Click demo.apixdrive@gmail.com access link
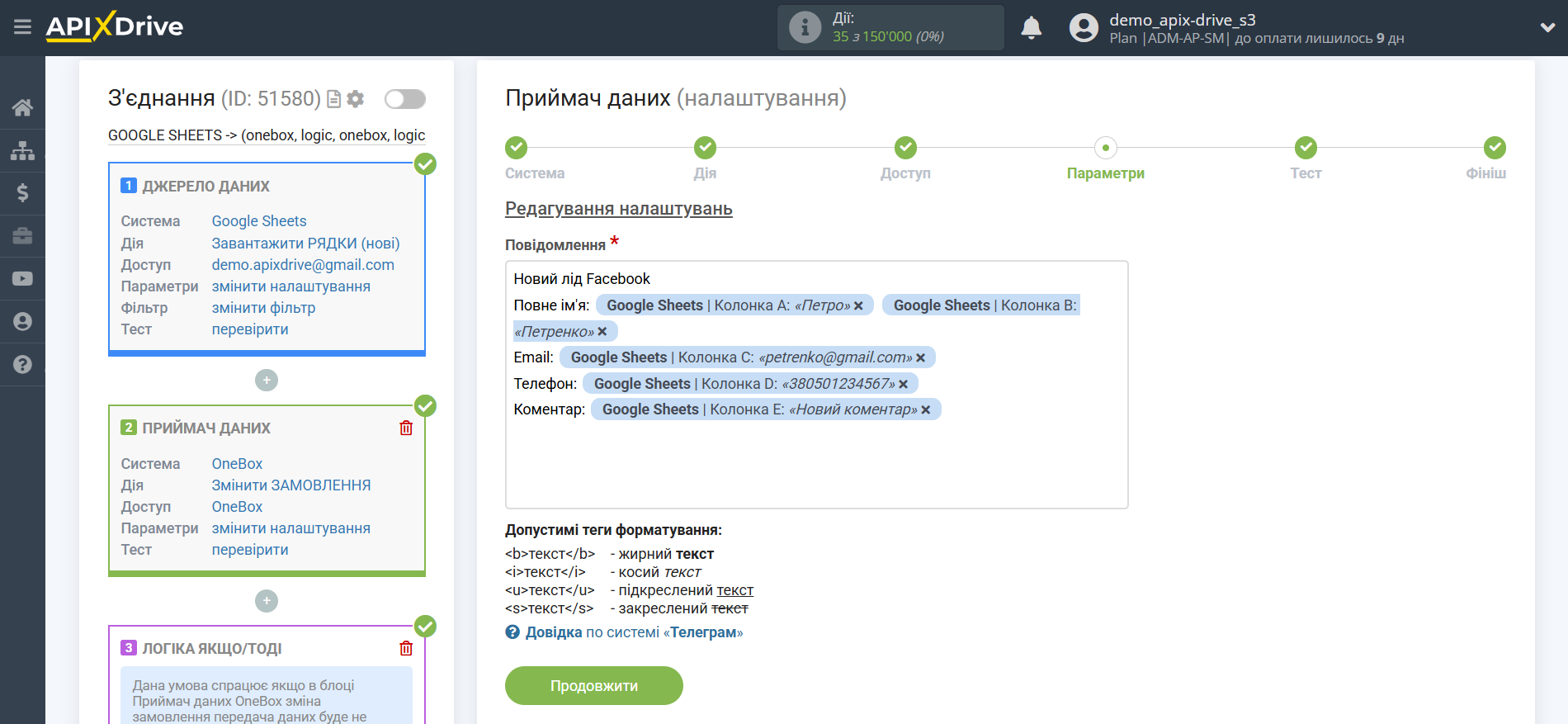 click(x=303, y=265)
